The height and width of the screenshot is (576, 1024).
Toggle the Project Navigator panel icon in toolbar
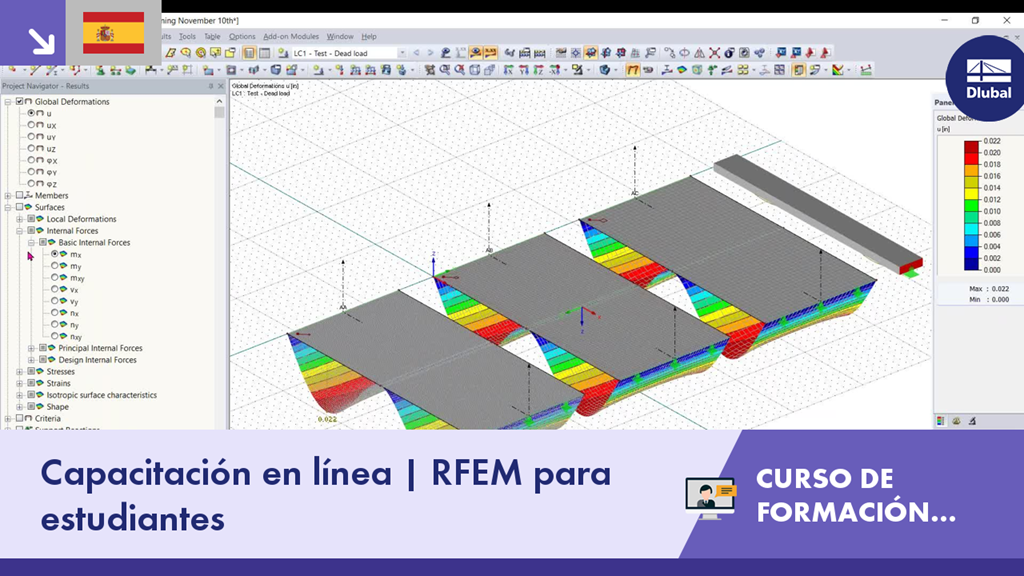tap(249, 53)
